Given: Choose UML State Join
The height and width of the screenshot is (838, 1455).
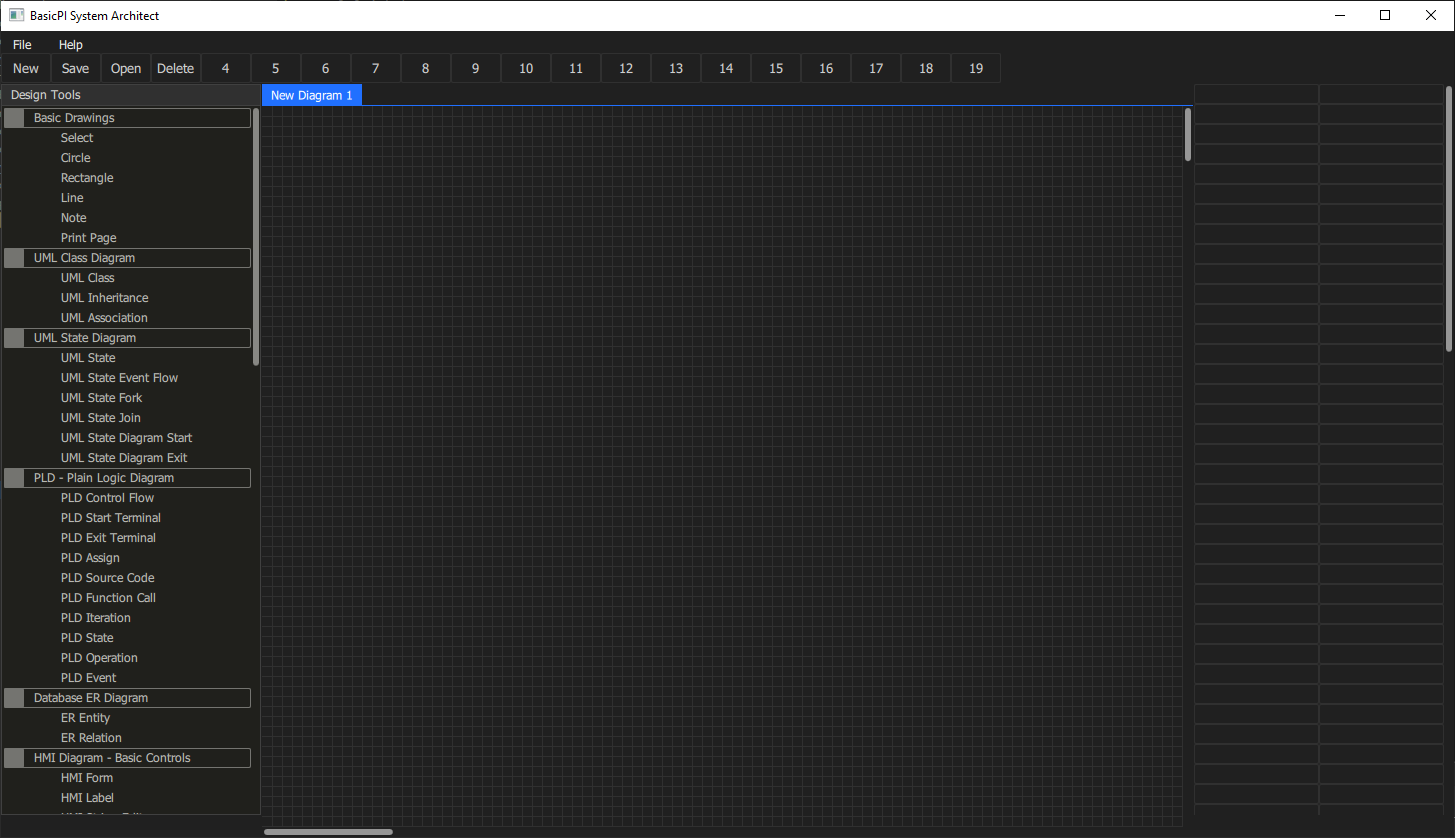Looking at the screenshot, I should click(x=101, y=418).
